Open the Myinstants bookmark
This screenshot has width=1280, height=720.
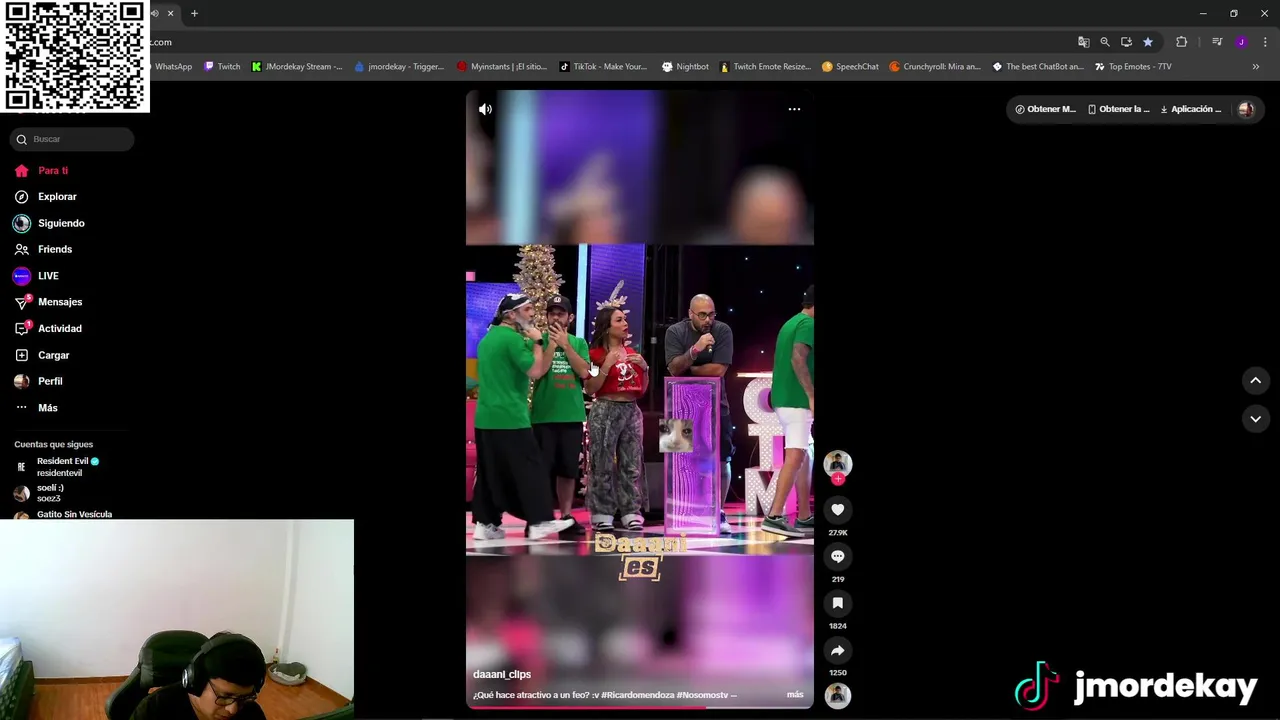click(502, 67)
